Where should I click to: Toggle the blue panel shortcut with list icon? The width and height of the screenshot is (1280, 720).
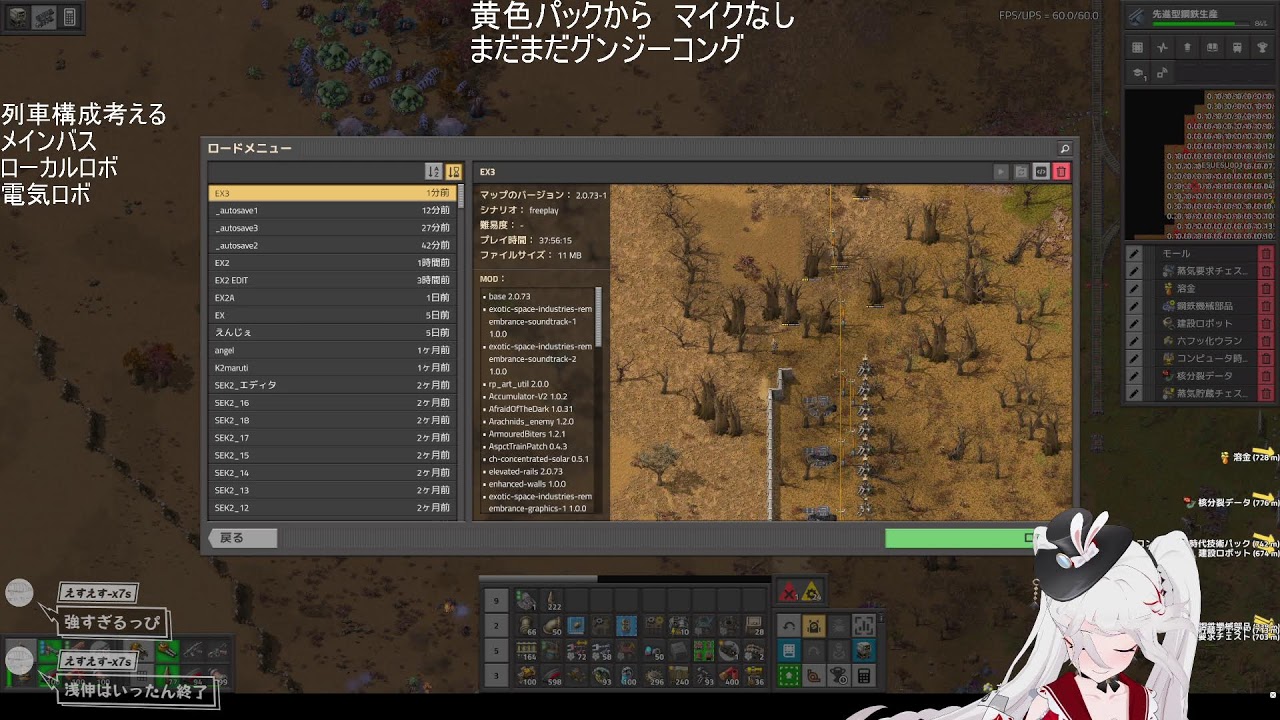click(x=789, y=651)
